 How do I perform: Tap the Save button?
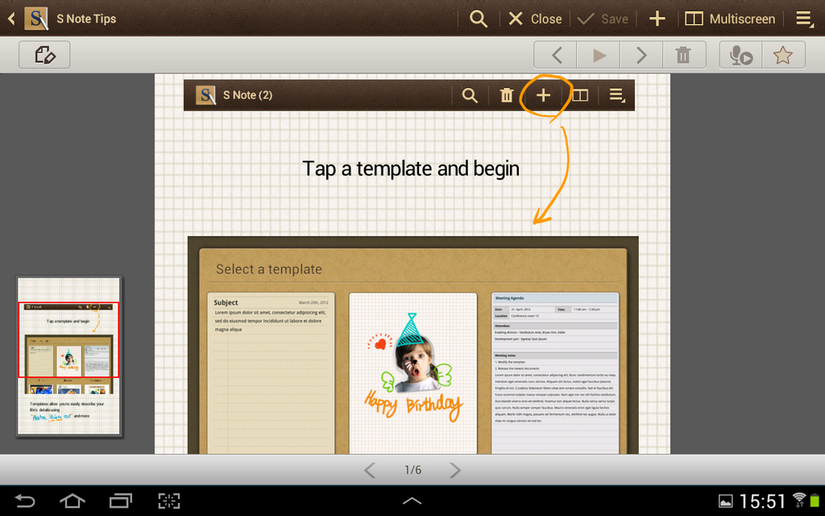coord(603,19)
